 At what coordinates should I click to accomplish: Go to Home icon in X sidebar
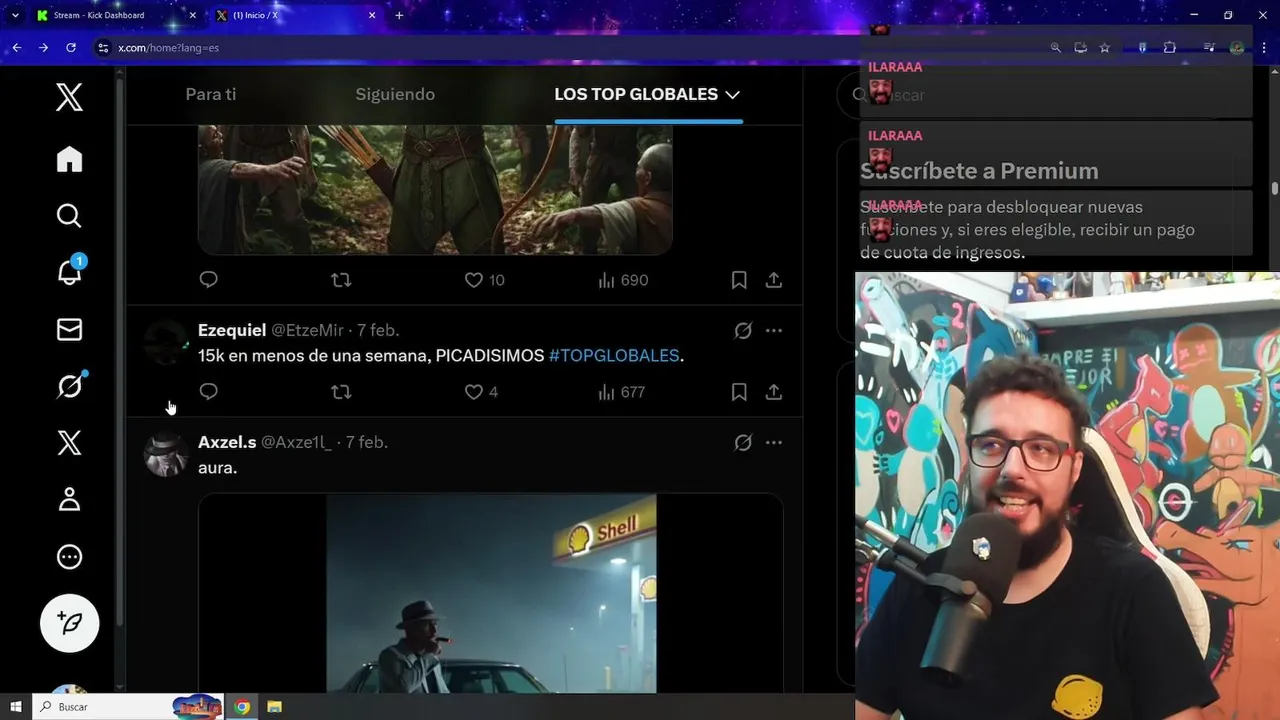pyautogui.click(x=69, y=159)
